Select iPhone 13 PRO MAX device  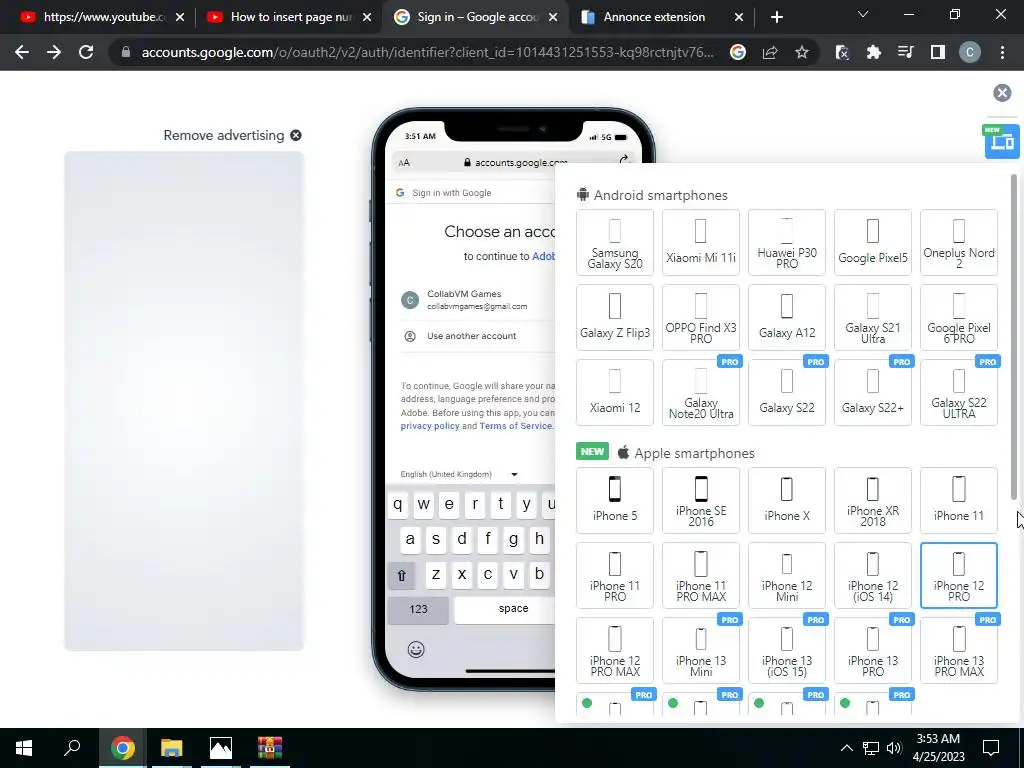[x=959, y=650]
